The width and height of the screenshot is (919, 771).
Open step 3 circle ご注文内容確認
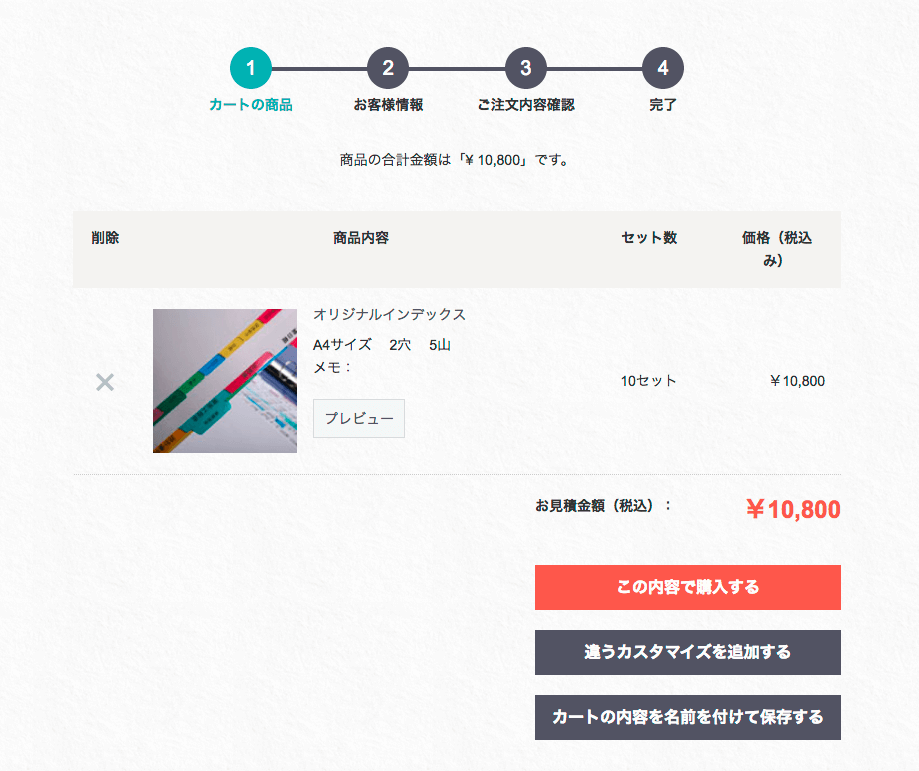click(x=525, y=70)
